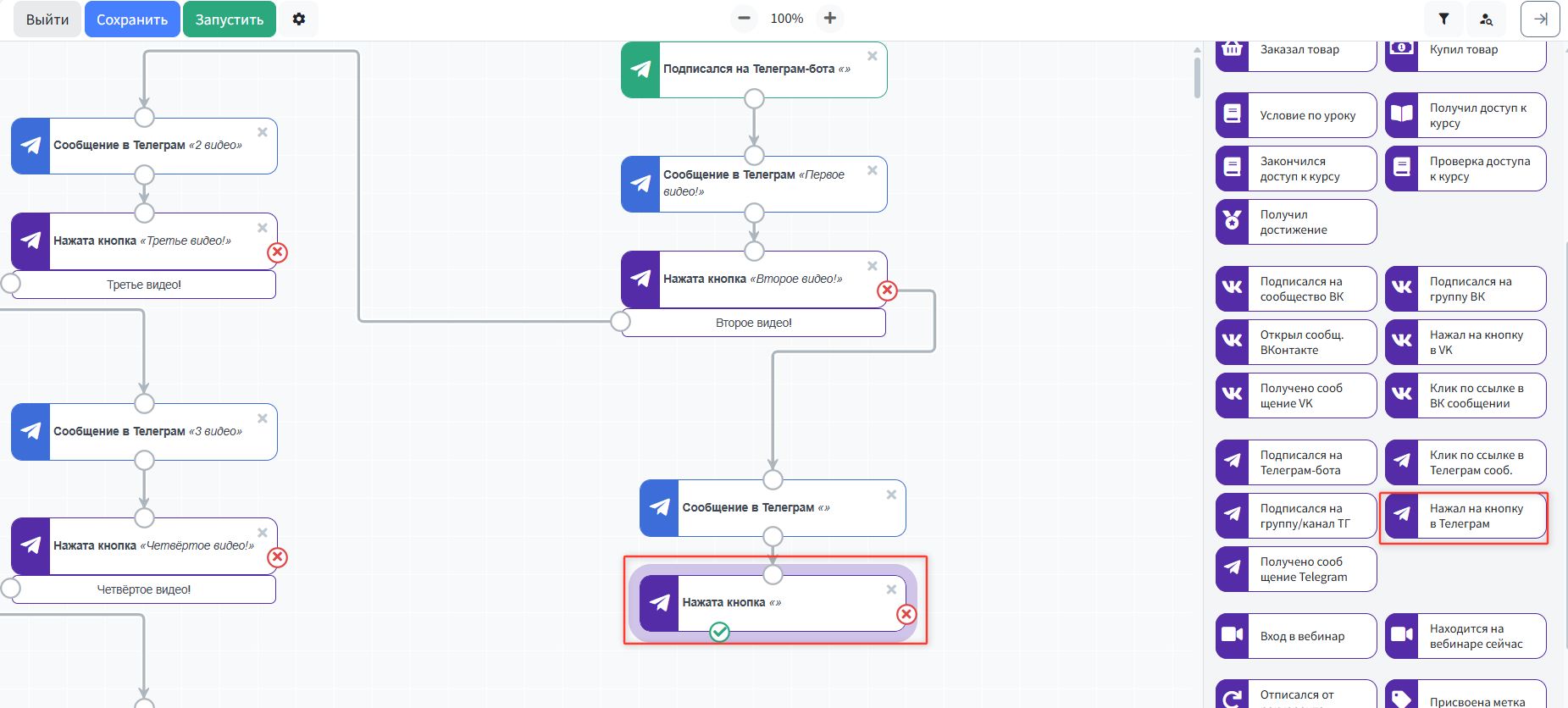
Task: Click green success connector on selected node
Action: pos(719,632)
